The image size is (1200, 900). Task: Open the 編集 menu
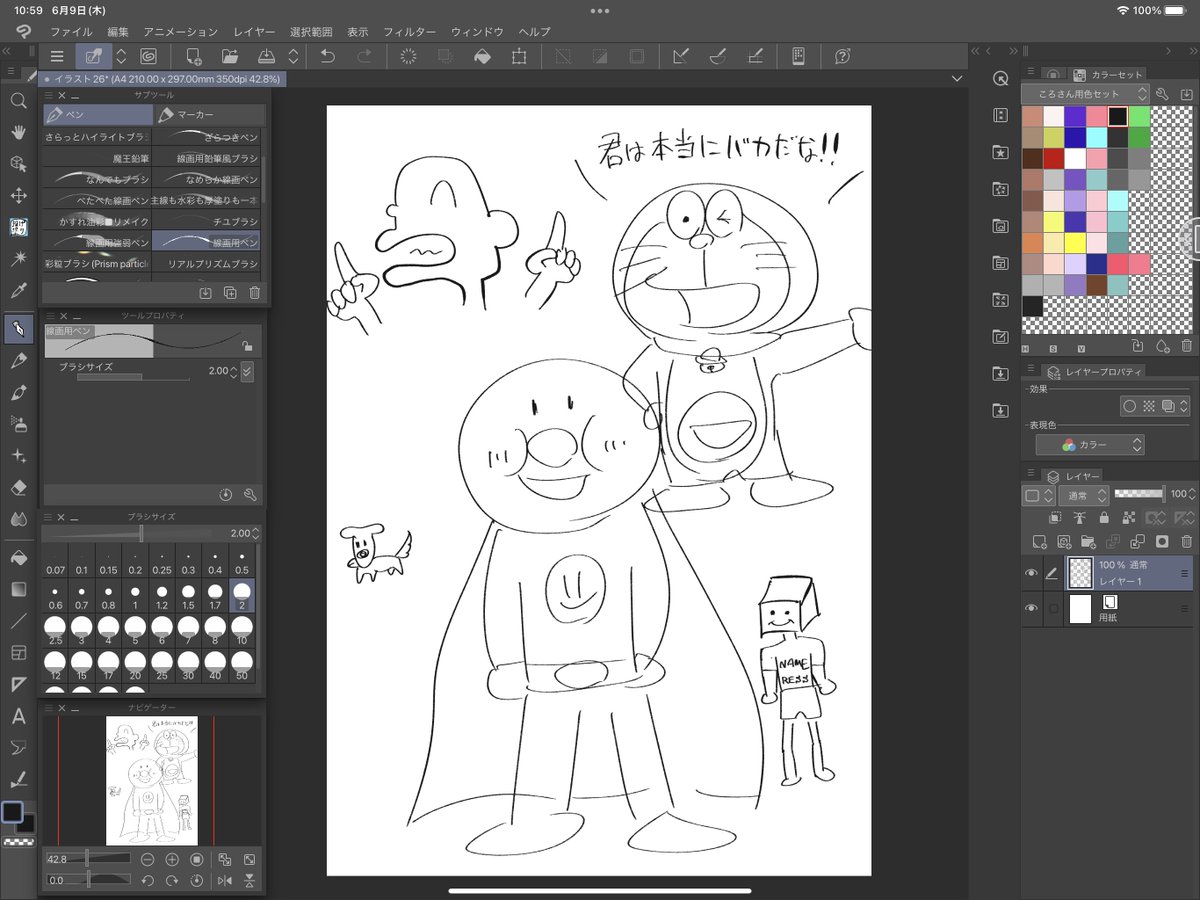click(x=118, y=32)
